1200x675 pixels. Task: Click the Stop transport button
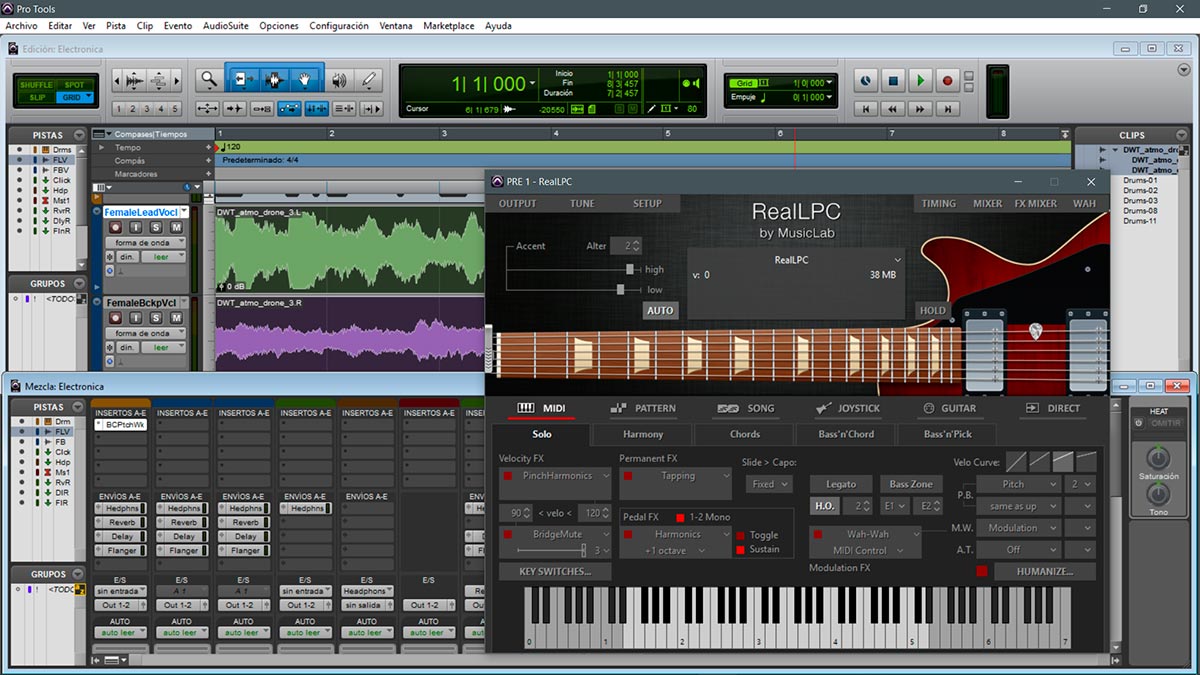pyautogui.click(x=894, y=80)
